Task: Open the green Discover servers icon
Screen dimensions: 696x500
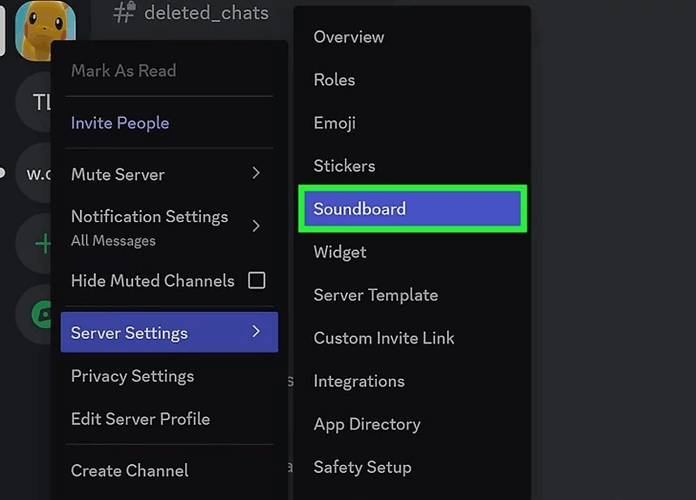Action: tap(41, 314)
